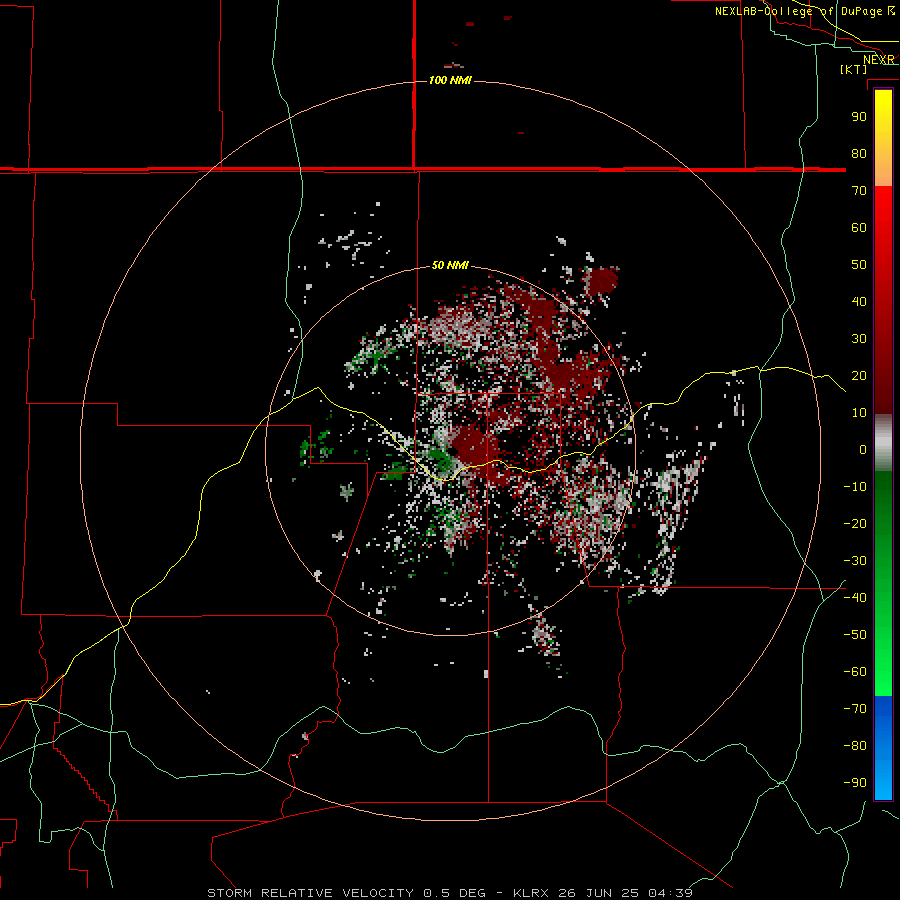Click "STORM RELATIVE VELOCITY" in the caption
This screenshot has height=900, width=900.
point(310,893)
